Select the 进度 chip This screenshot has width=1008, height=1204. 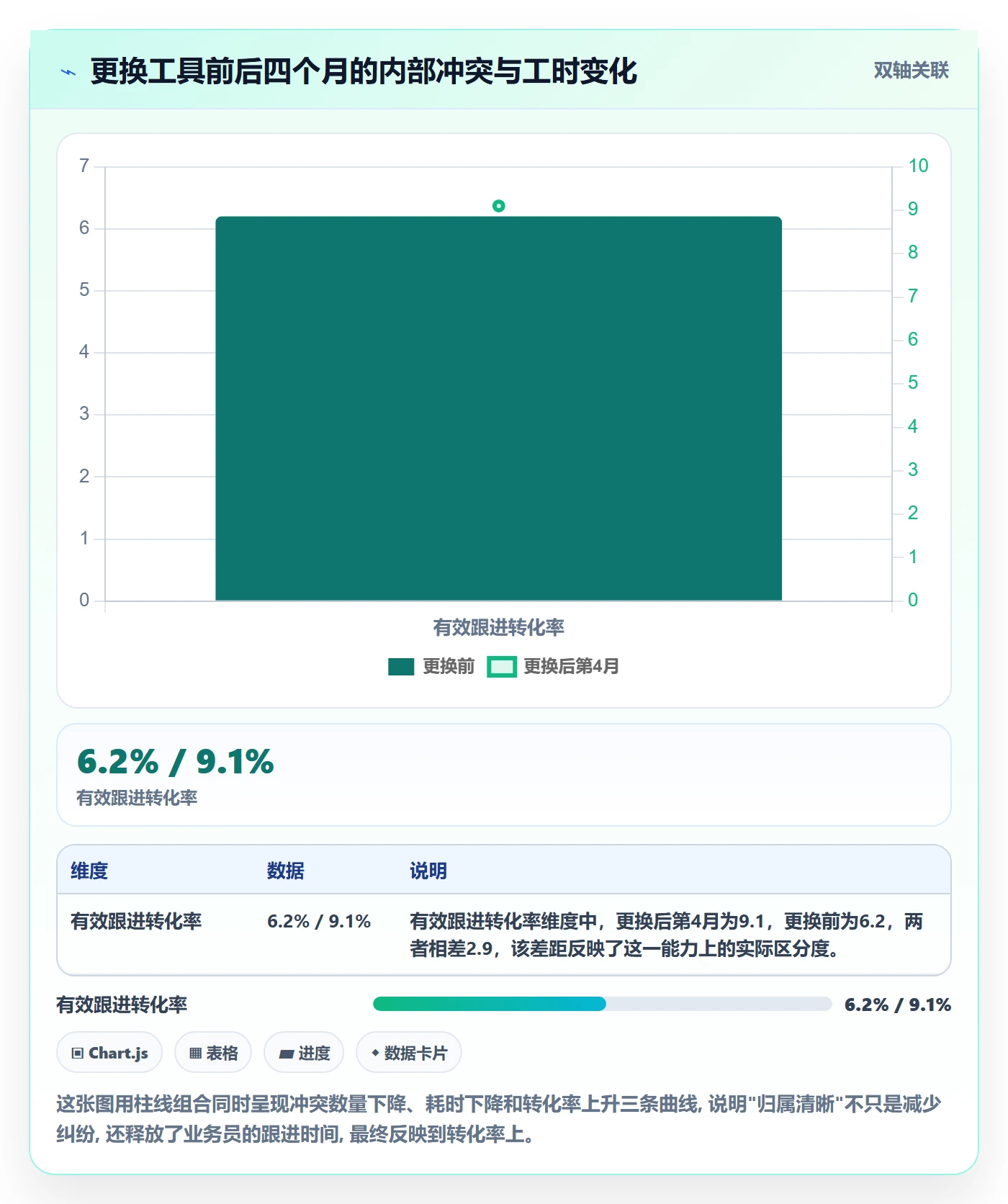(x=304, y=1053)
